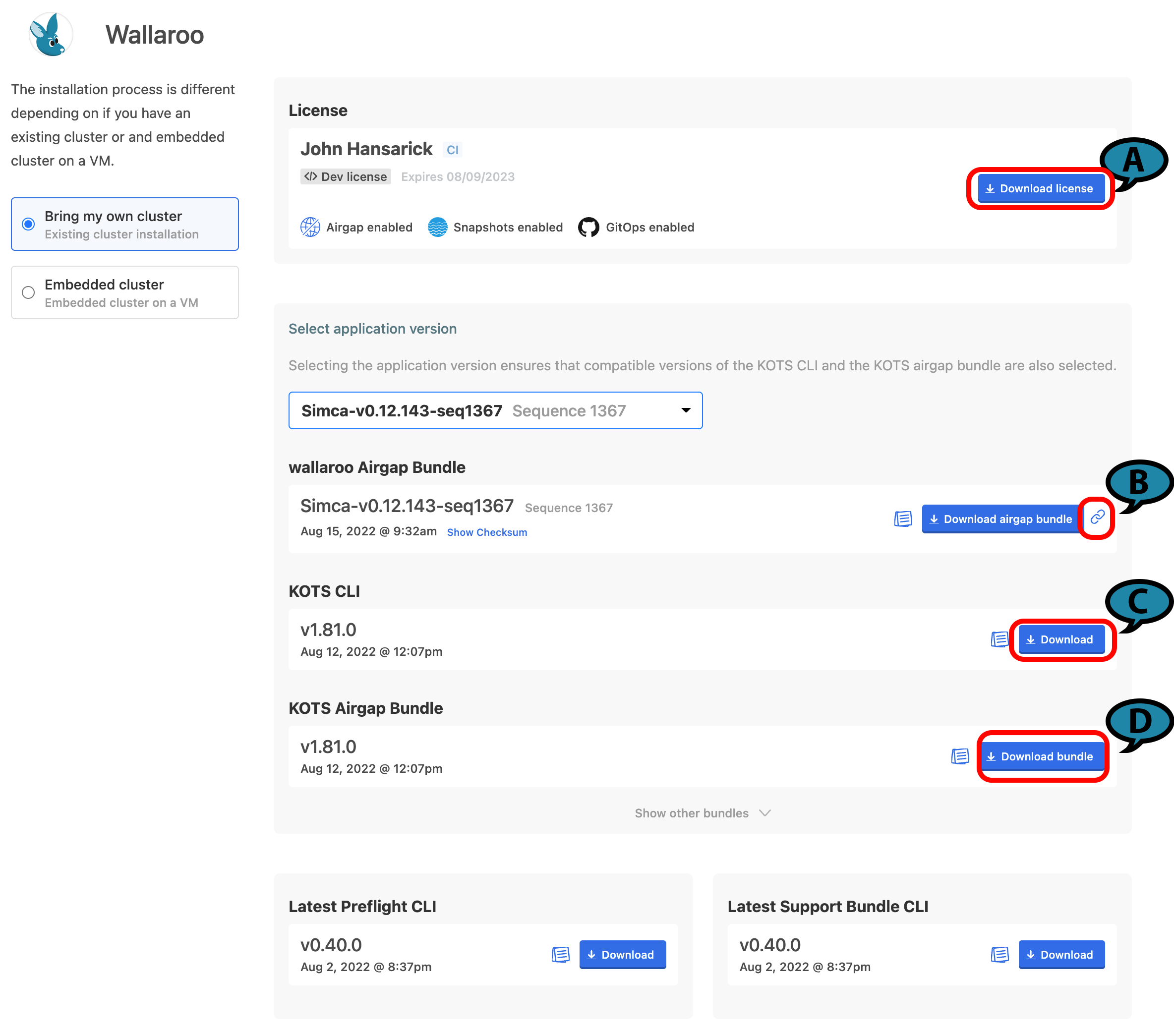
Task: Click the Wallaroo title text
Action: click(155, 35)
